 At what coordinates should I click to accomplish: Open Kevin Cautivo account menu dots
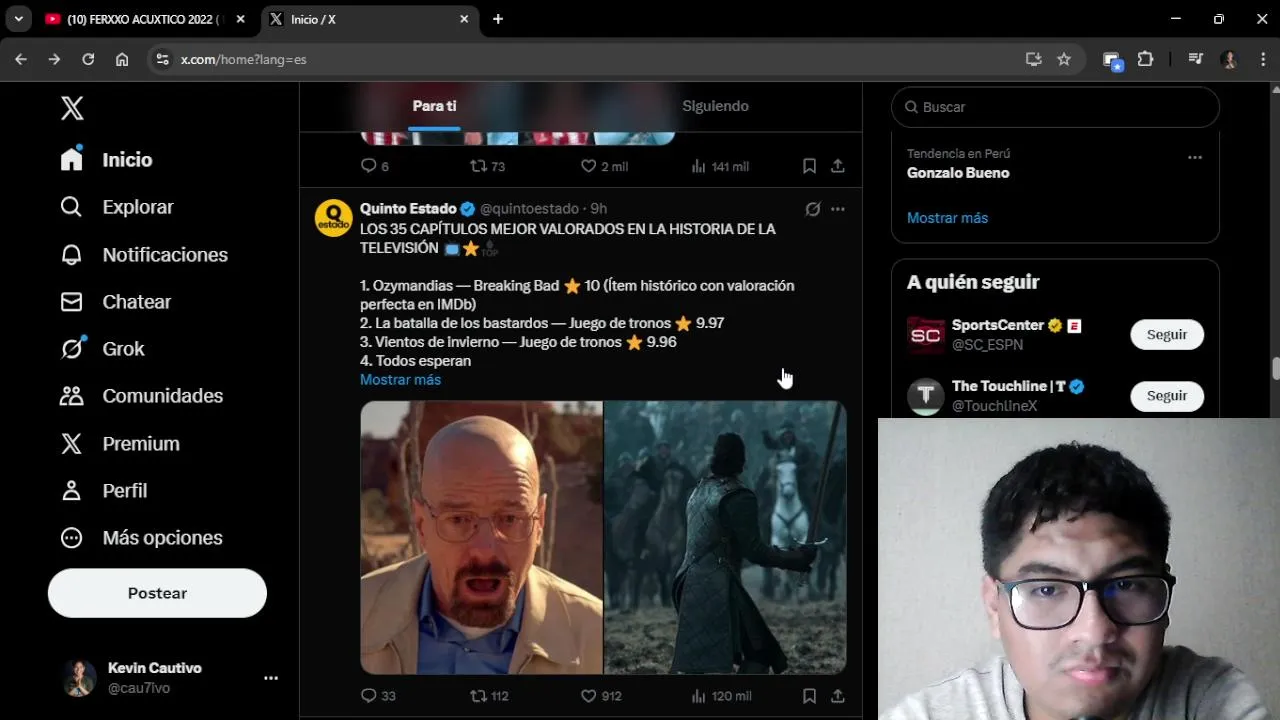pos(271,678)
